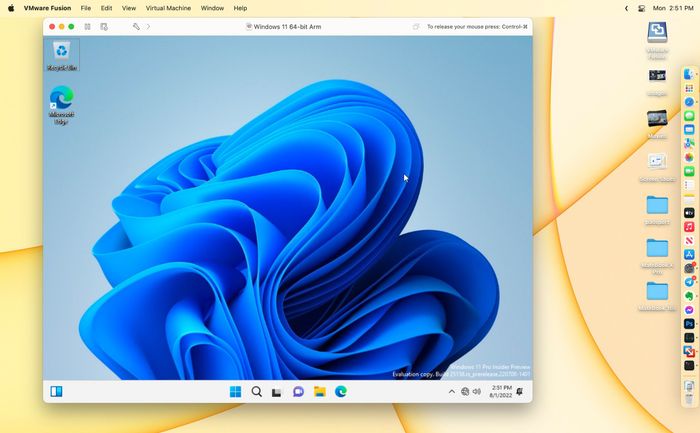Open FaceTime from the Dock
Screen dimensions: 700x433
coord(689,171)
